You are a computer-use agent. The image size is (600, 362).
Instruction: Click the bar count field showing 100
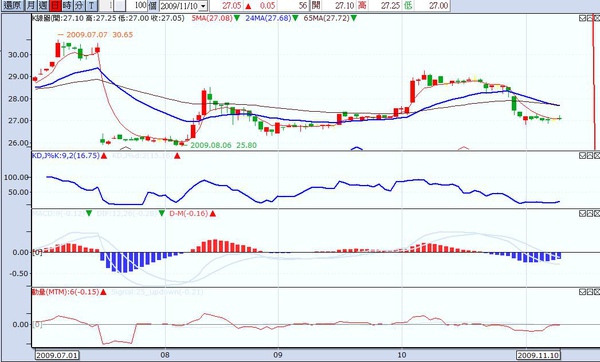coord(138,5)
